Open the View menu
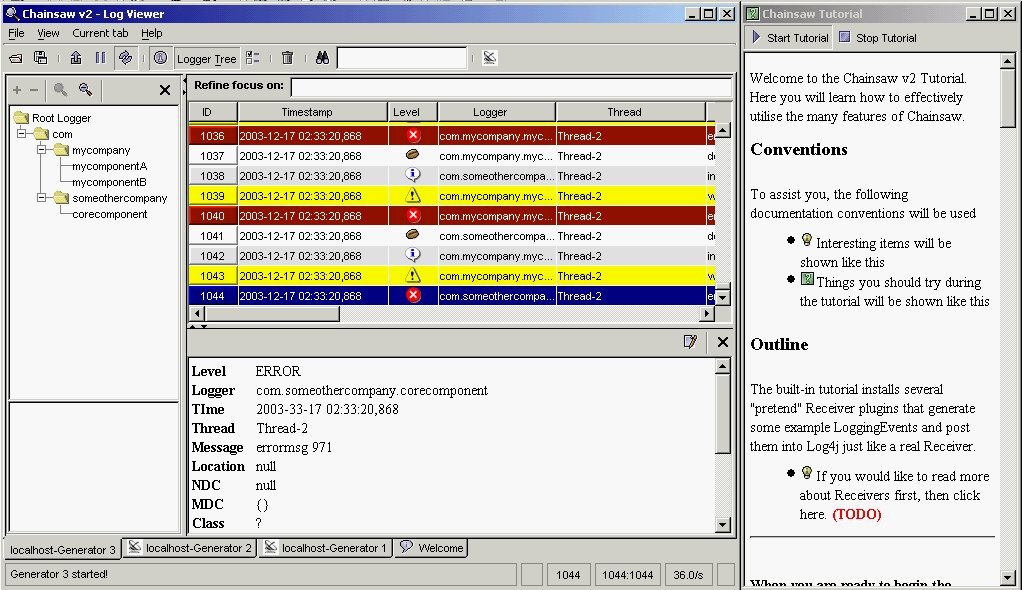This screenshot has width=1022, height=590. click(x=48, y=33)
